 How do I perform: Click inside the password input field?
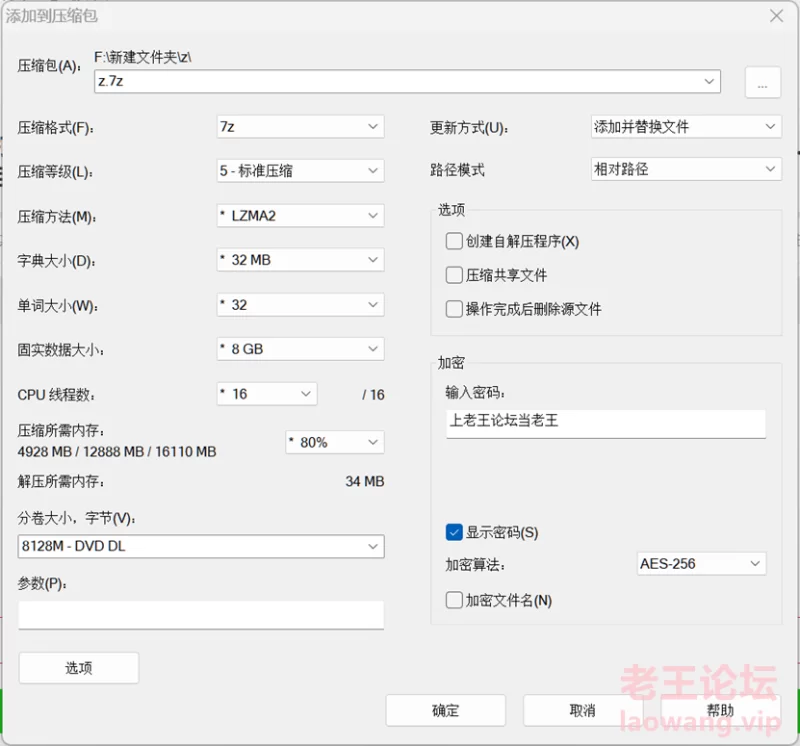pos(606,424)
